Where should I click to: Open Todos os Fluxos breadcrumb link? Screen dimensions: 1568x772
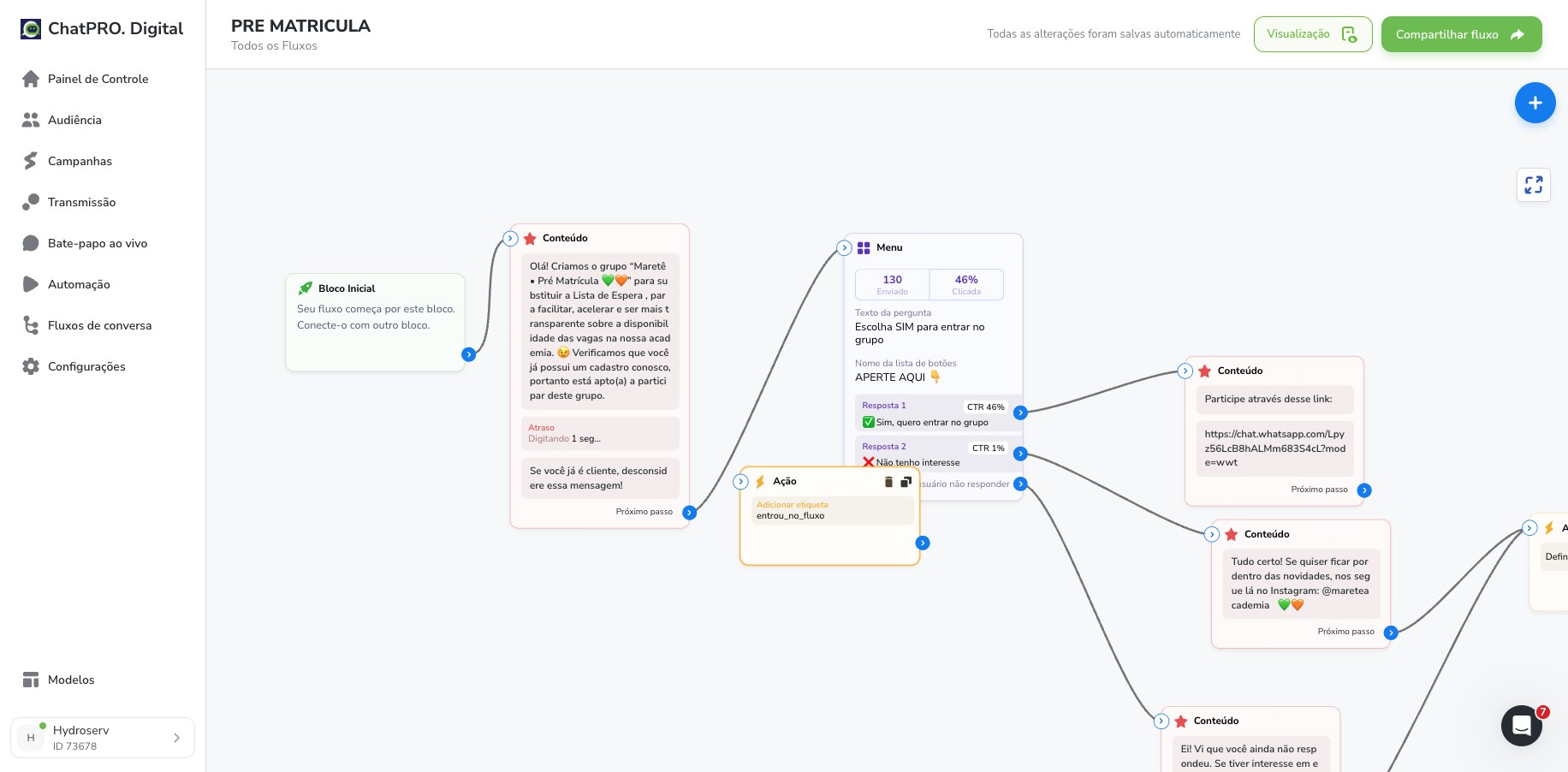pos(274,46)
